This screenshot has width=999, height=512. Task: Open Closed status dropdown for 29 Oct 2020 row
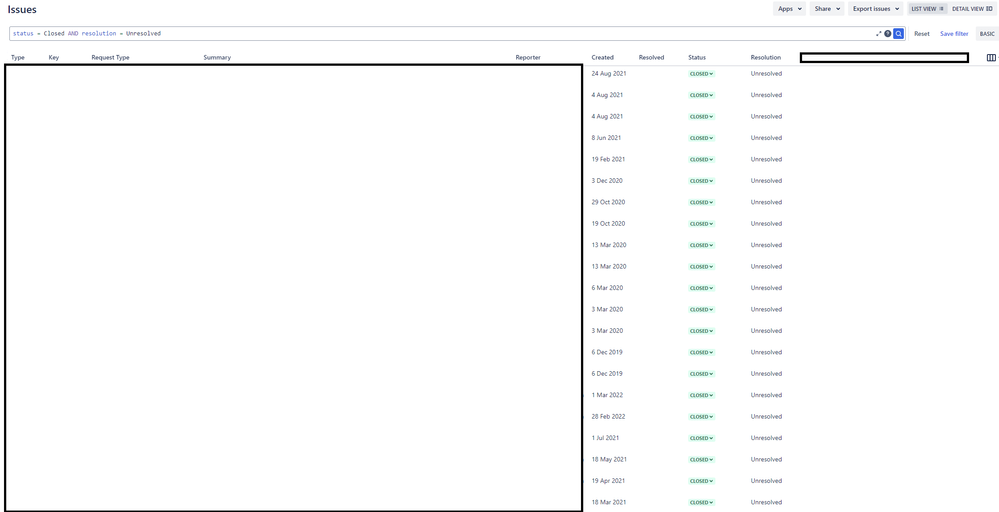(x=701, y=203)
